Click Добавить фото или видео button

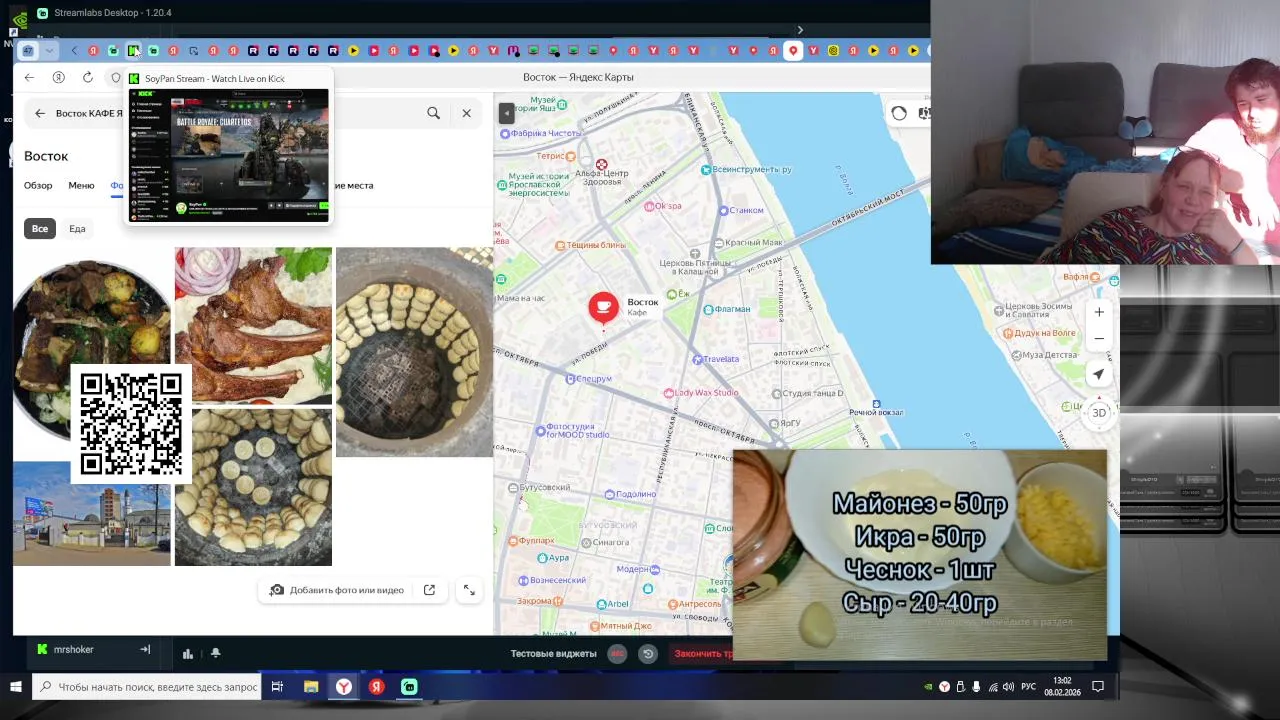(336, 590)
